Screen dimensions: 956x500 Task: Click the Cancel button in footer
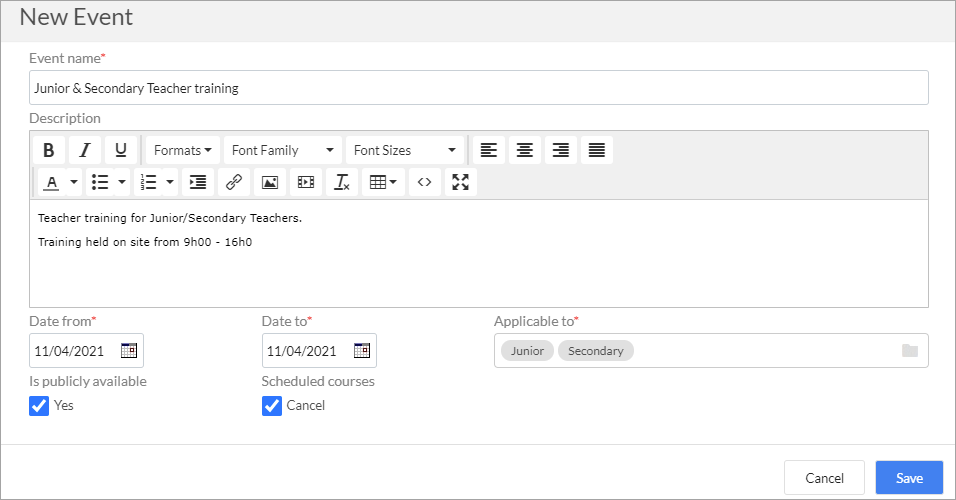pyautogui.click(x=824, y=477)
